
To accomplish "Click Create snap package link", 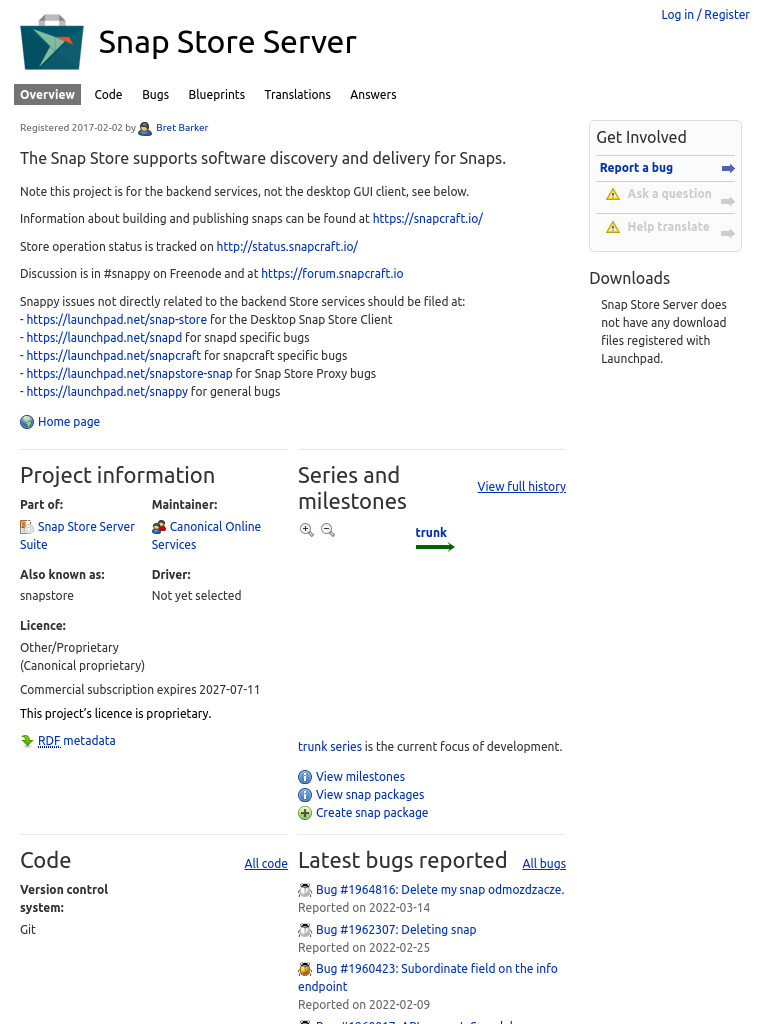I will point(372,813).
